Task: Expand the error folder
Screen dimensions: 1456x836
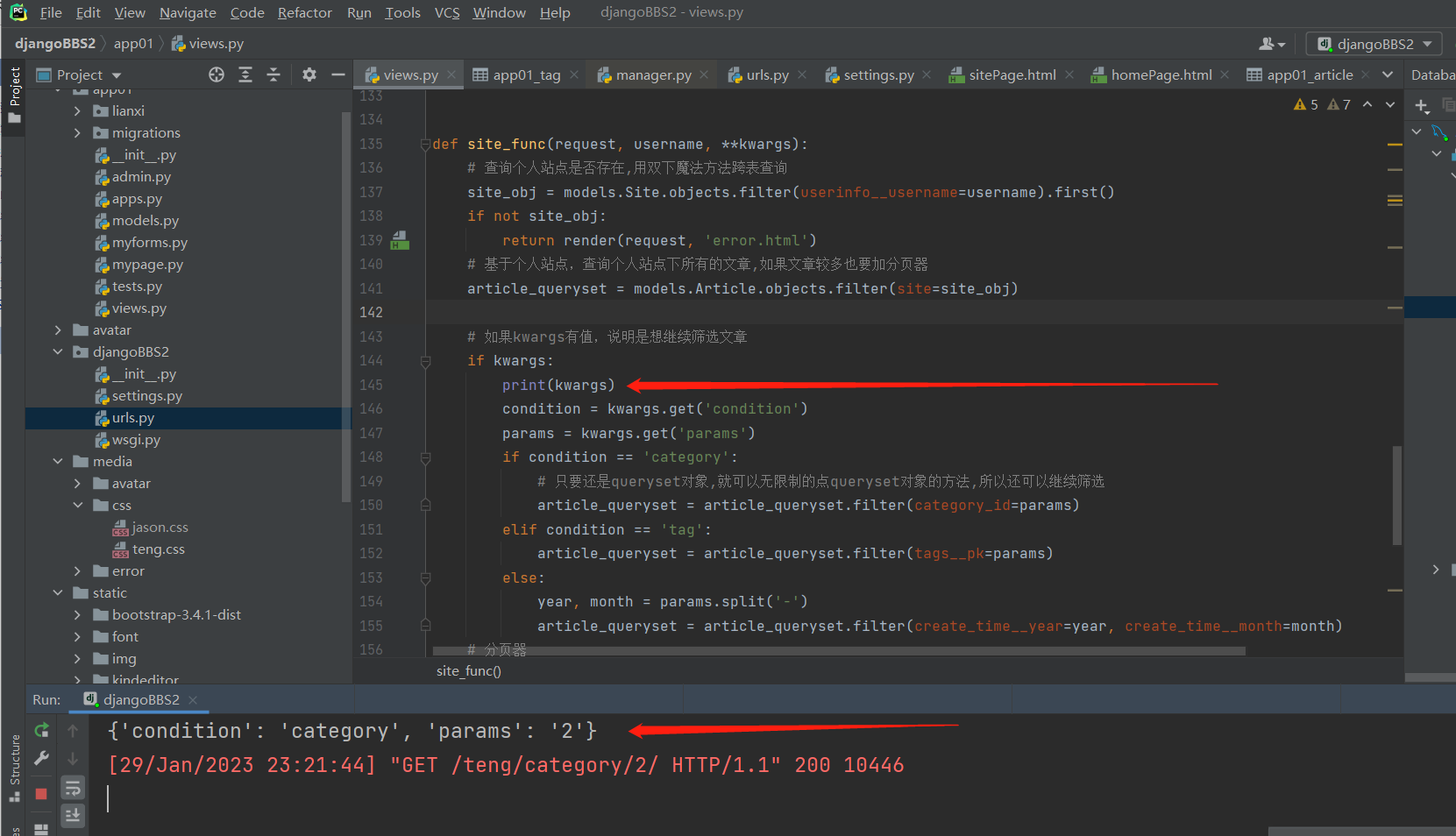Action: (77, 571)
